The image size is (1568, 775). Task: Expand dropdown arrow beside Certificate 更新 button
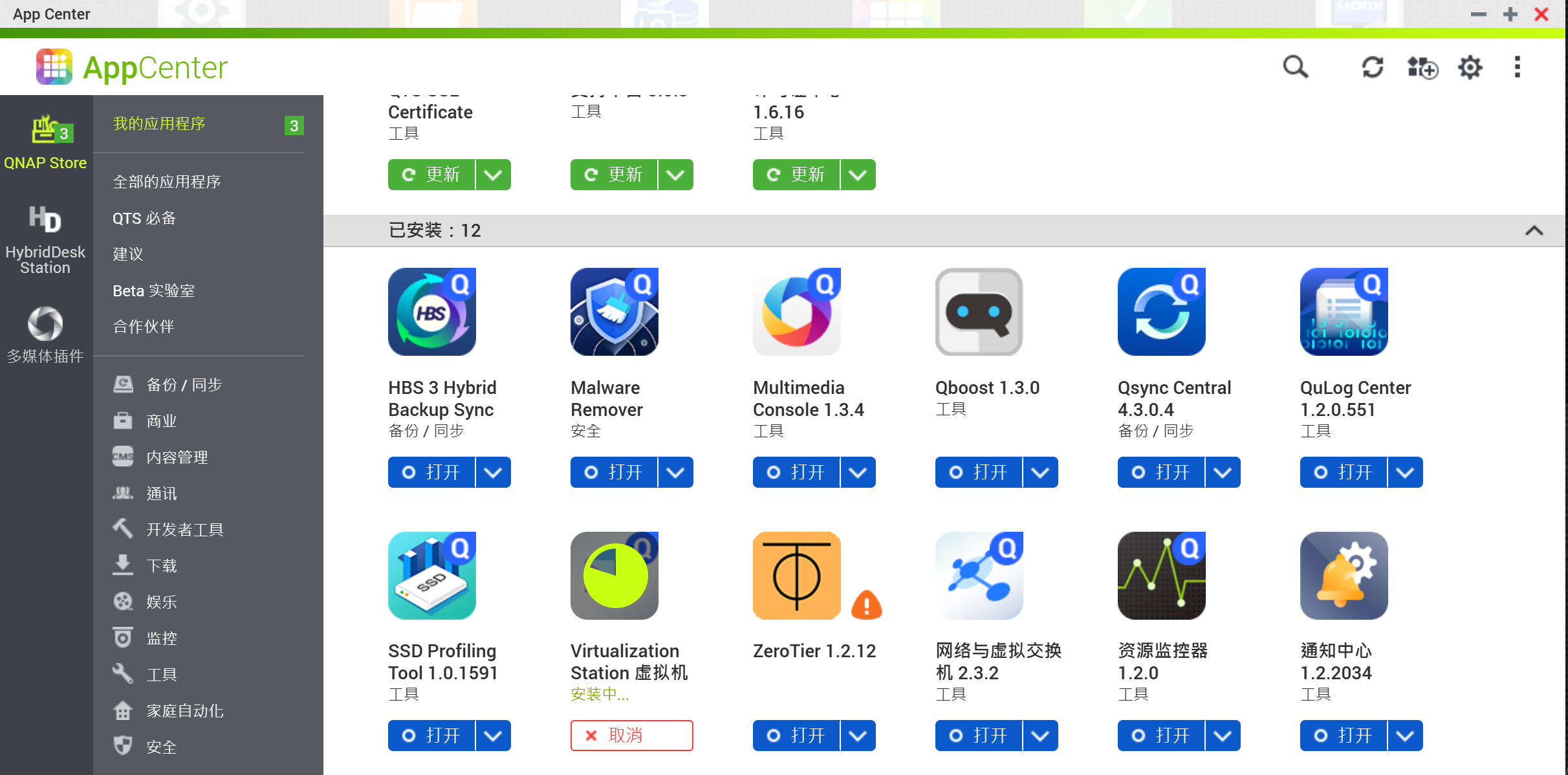[x=494, y=175]
